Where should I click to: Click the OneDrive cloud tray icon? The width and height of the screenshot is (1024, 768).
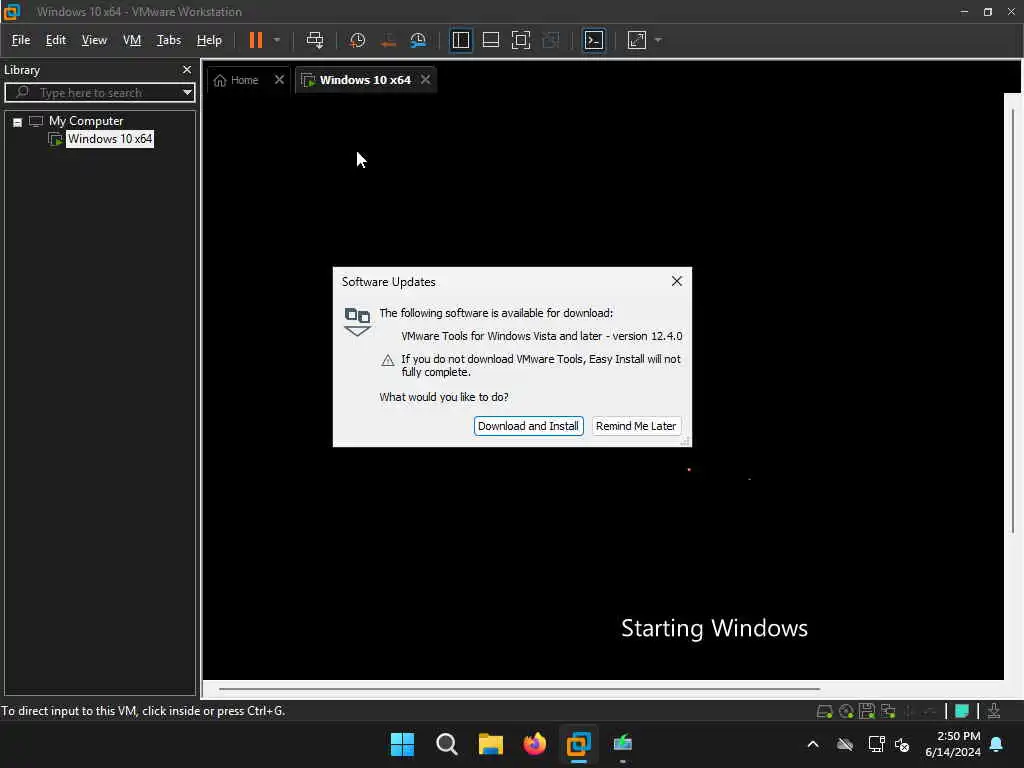click(845, 744)
